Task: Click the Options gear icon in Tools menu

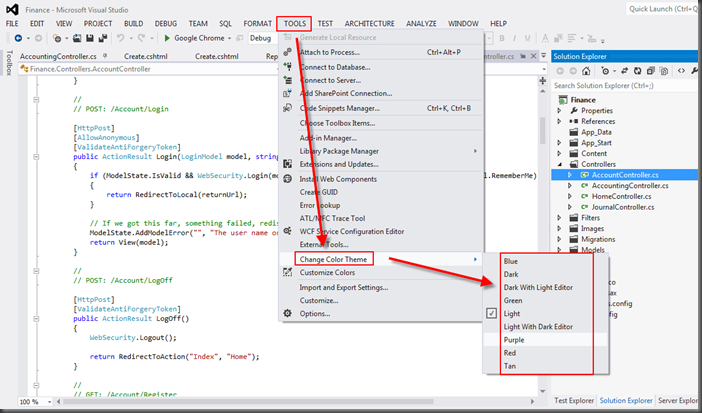Action: [x=287, y=314]
